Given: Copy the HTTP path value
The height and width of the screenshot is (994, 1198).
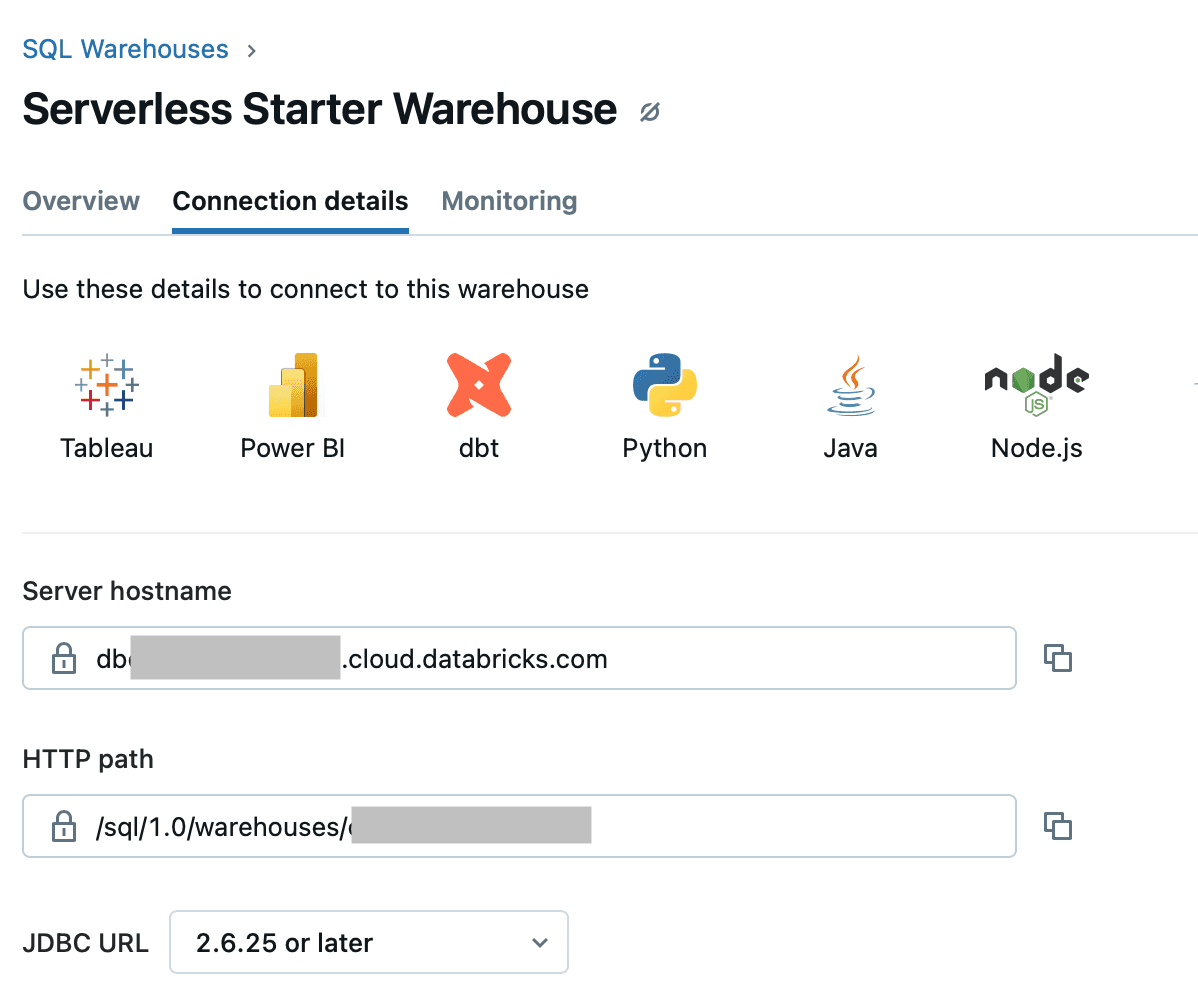Looking at the screenshot, I should [1058, 826].
